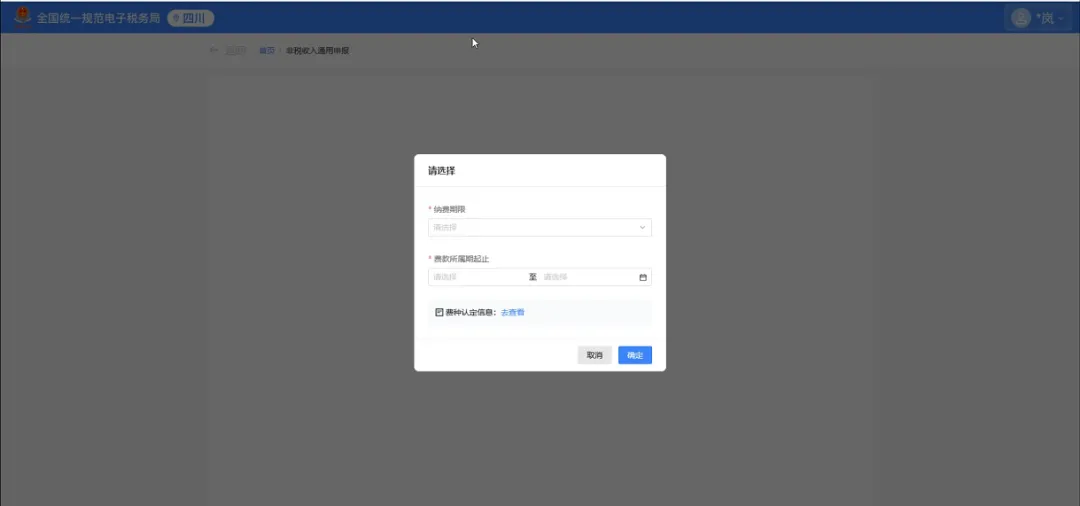
Task: Select the 非税收入通用申报 breadcrumb item
Action: 317,50
